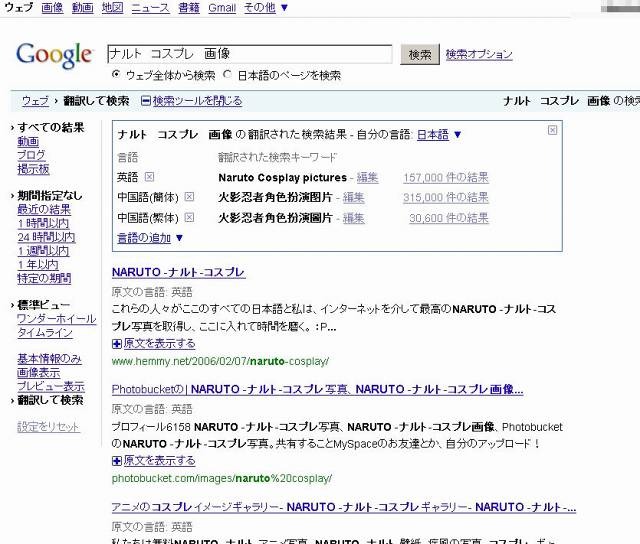
Task: Select 1 年以内 time filter
Action: [x=38, y=265]
